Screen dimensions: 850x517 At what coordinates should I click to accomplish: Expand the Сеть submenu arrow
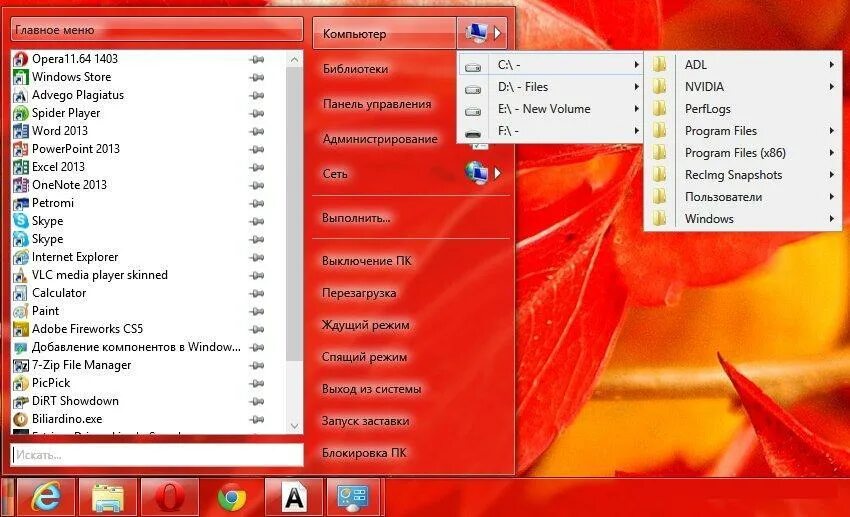[497, 173]
